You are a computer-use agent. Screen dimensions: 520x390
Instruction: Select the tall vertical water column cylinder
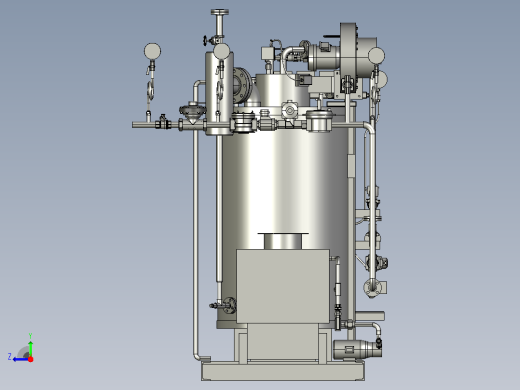[x=219, y=93]
